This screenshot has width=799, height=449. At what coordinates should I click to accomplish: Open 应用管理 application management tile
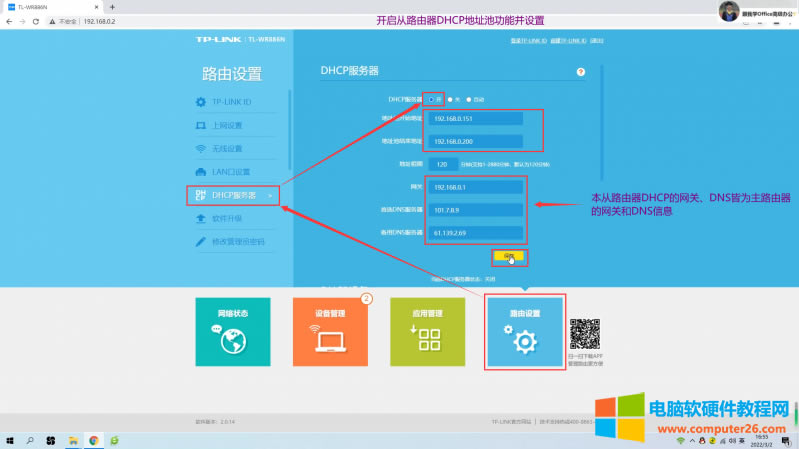click(428, 331)
